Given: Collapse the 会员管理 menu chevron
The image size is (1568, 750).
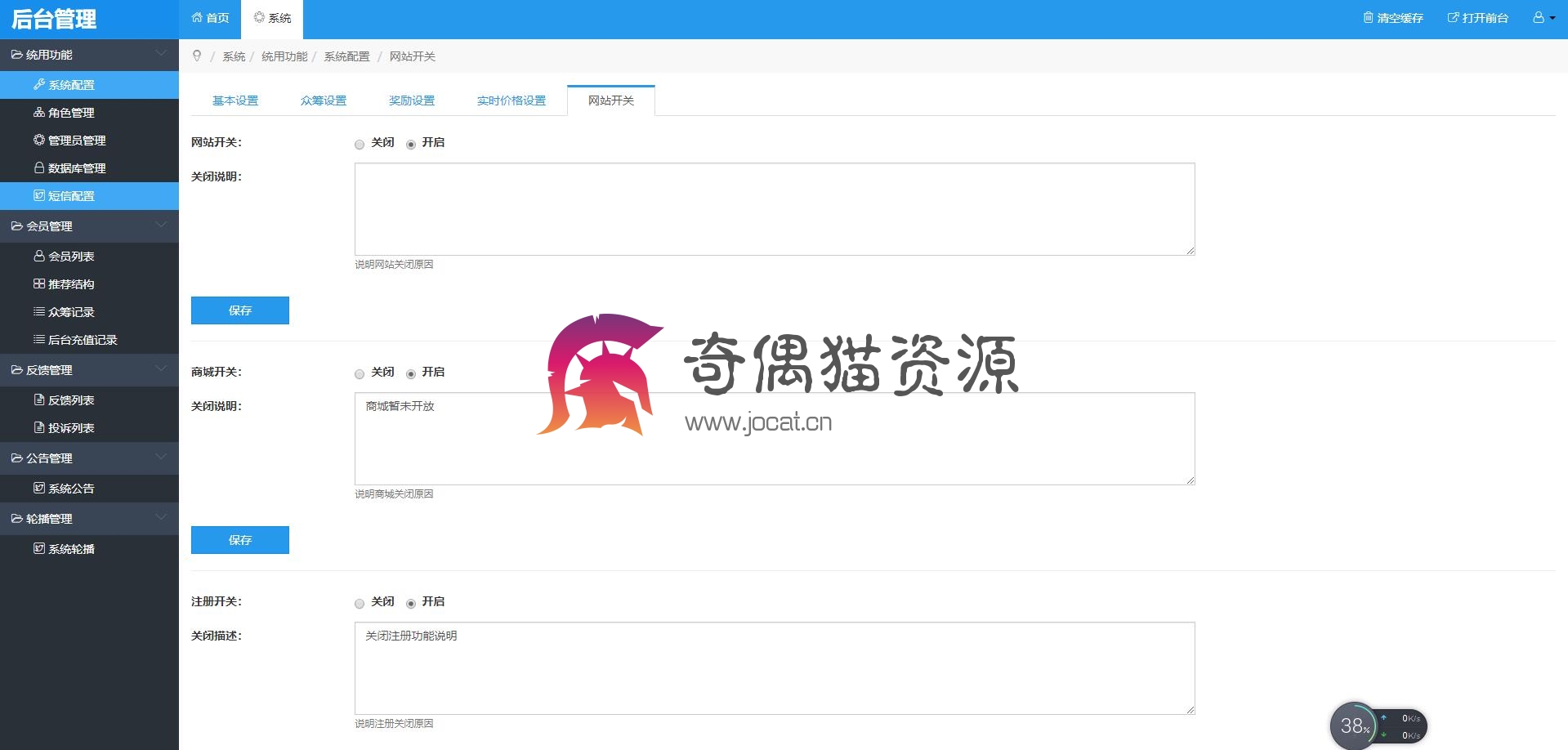Looking at the screenshot, I should [x=161, y=225].
